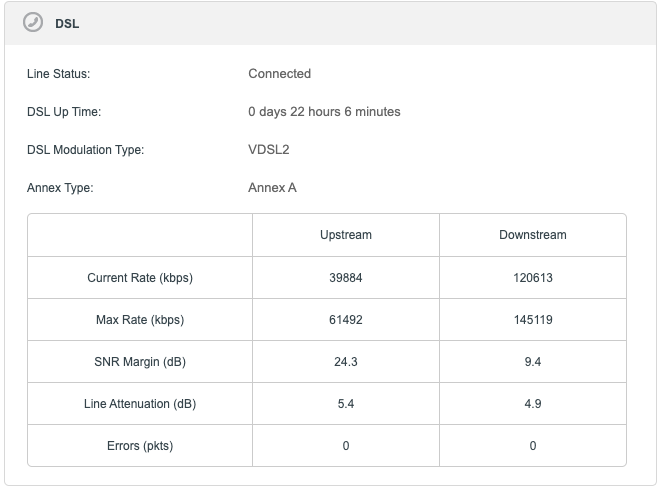663x490 pixels.
Task: Click the DSL section header title
Action: (x=67, y=23)
